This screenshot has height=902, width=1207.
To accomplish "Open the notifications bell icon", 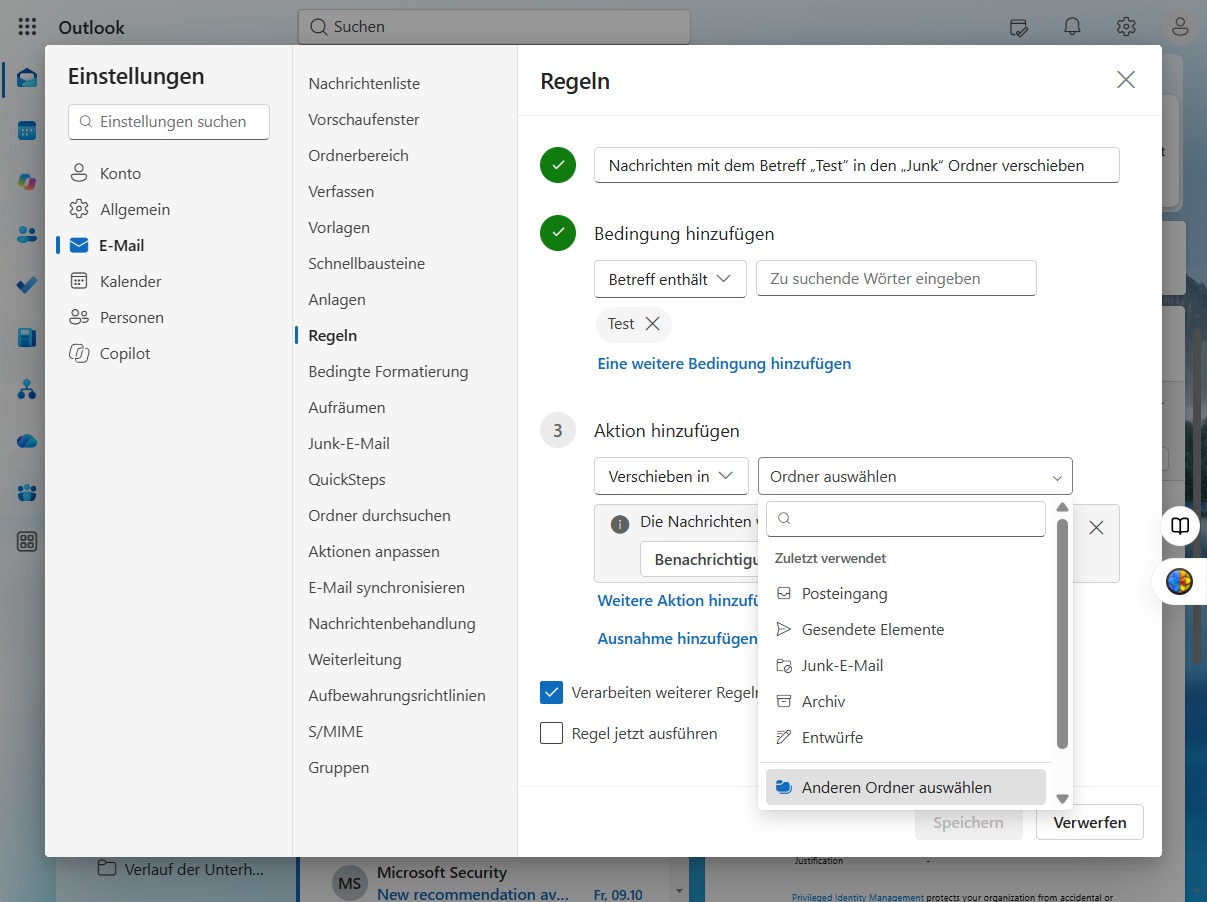I will (x=1073, y=27).
